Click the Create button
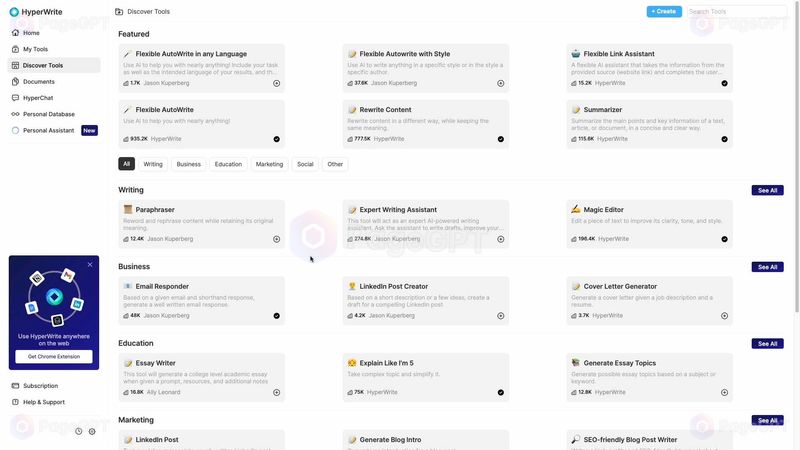This screenshot has height=450, width=800. (x=664, y=11)
